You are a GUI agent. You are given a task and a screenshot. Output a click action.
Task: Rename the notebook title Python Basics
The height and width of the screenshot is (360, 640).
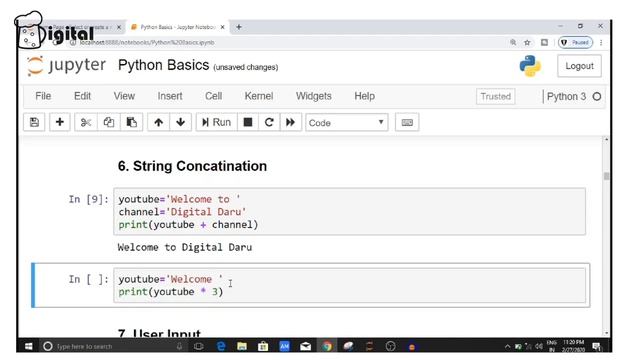163,65
